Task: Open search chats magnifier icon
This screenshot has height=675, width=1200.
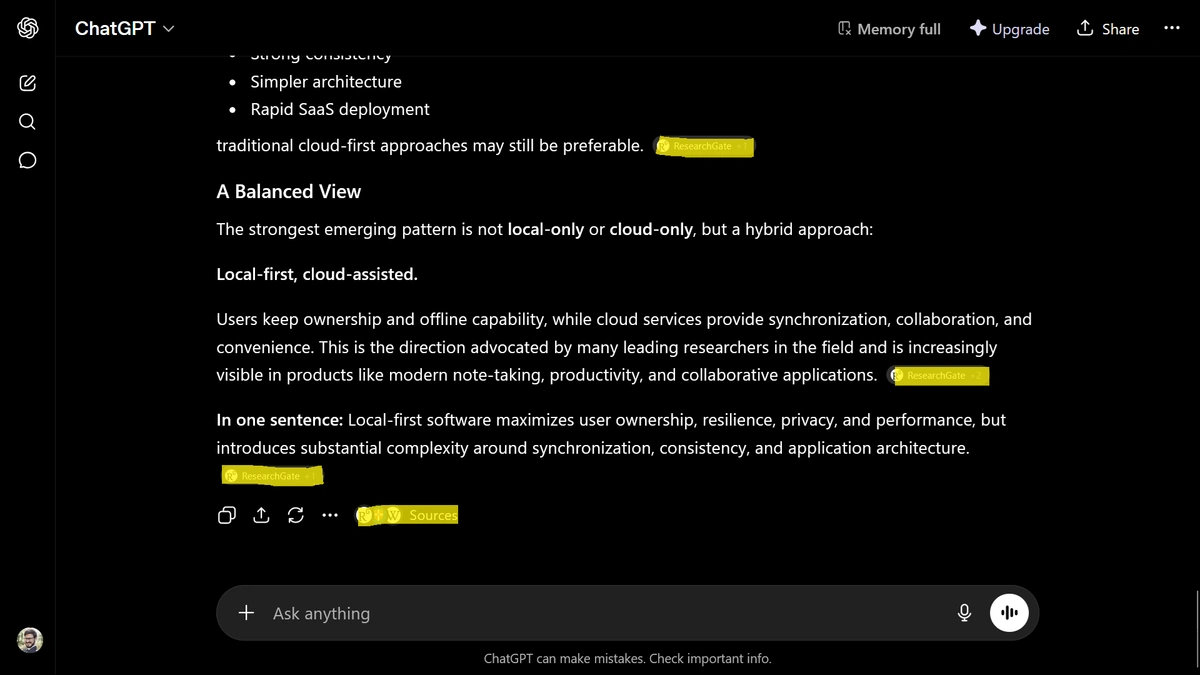Action: tap(28, 122)
